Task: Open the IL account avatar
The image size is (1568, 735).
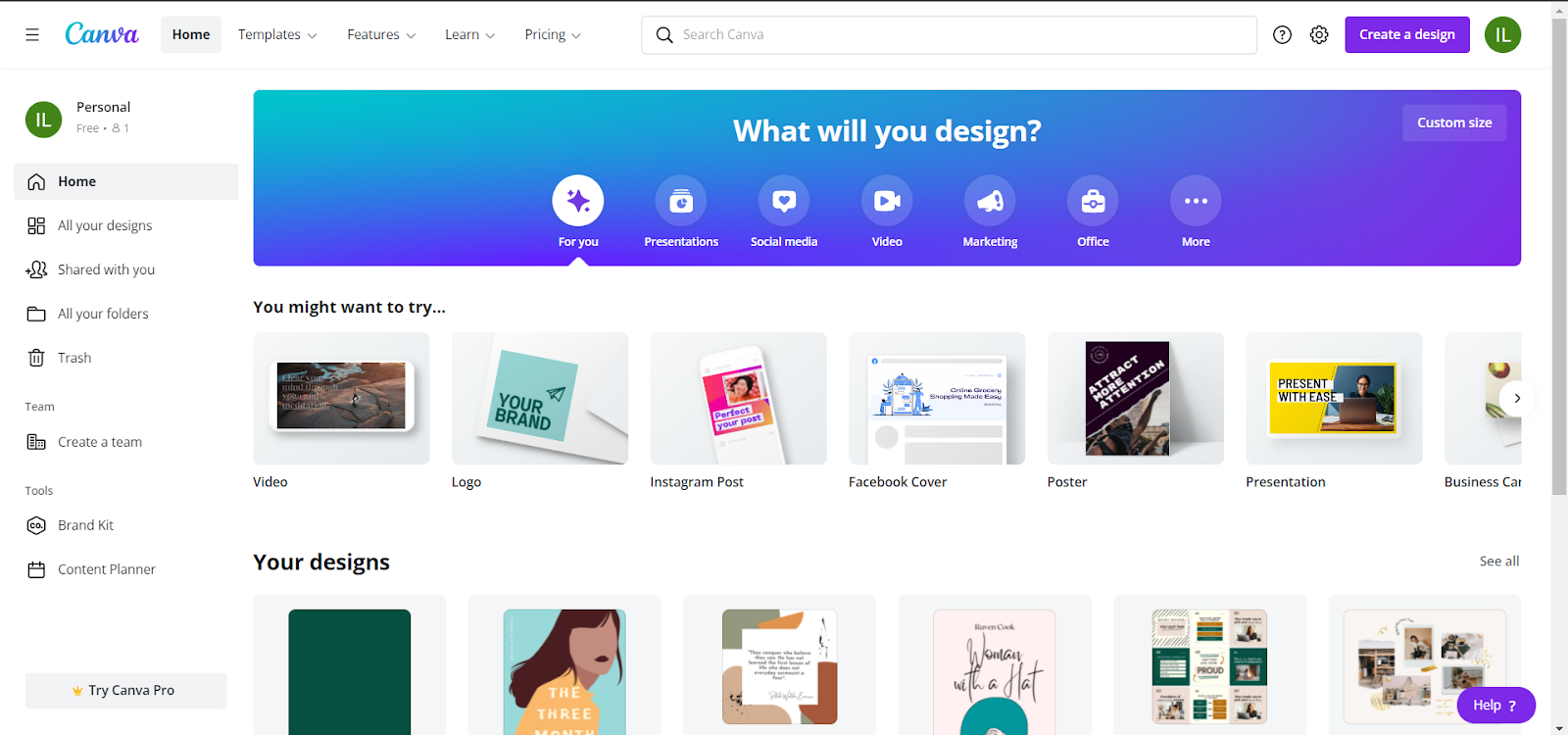Action: click(1502, 34)
